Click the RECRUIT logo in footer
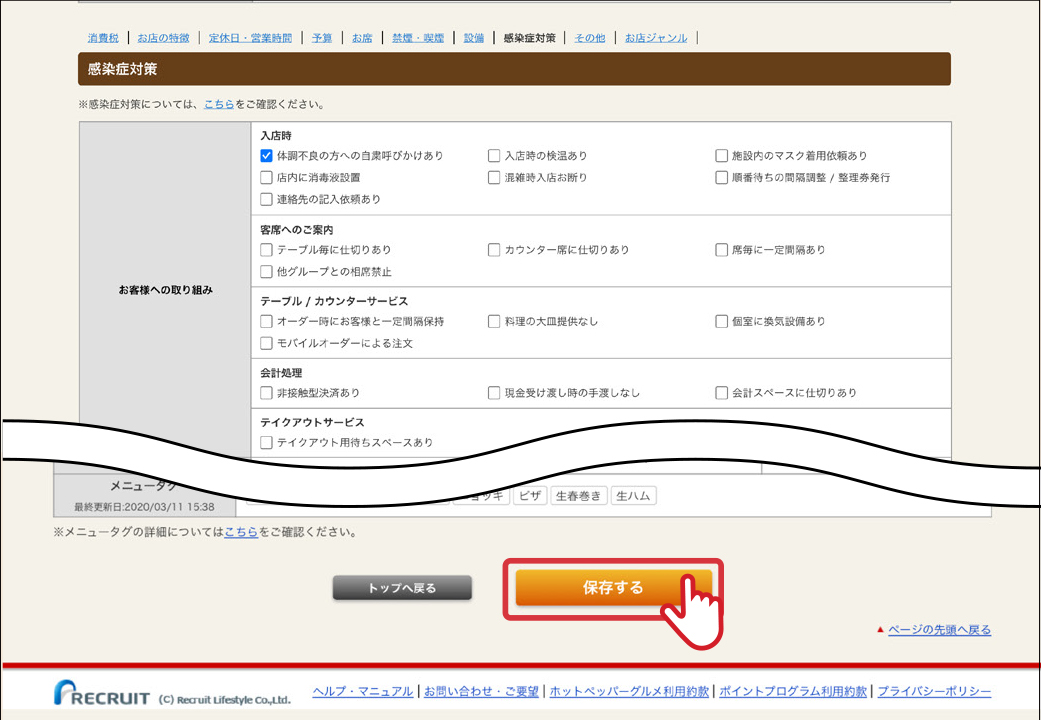The width and height of the screenshot is (1041, 720). [102, 693]
